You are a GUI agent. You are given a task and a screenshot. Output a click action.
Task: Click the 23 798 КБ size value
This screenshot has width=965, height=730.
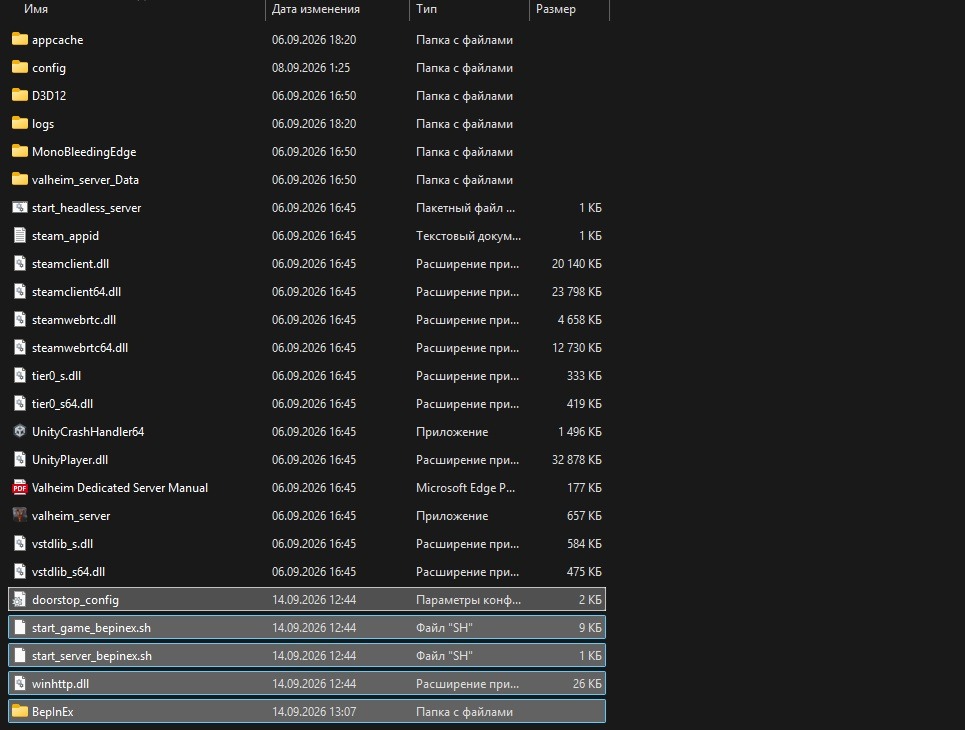[x=577, y=292]
